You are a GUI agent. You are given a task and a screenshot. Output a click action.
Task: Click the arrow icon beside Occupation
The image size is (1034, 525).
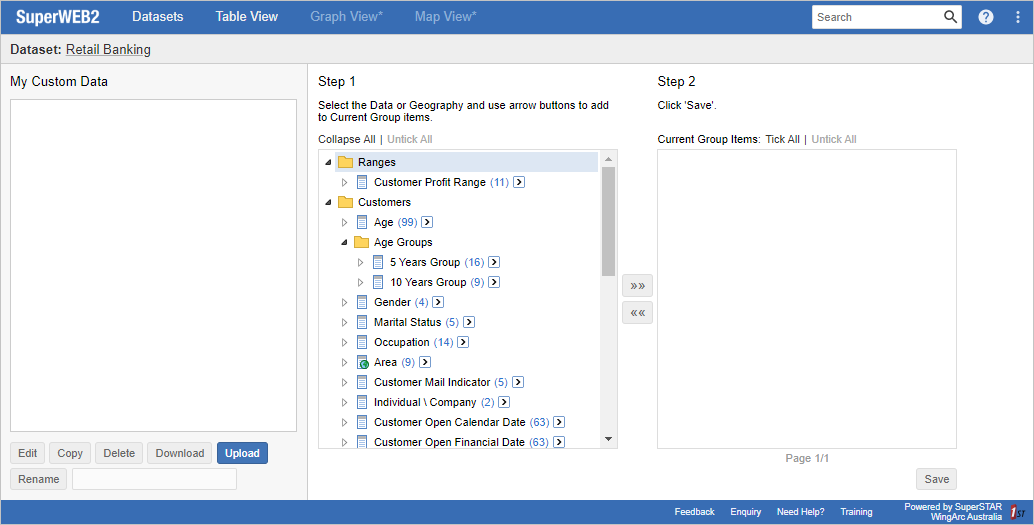pyautogui.click(x=463, y=342)
